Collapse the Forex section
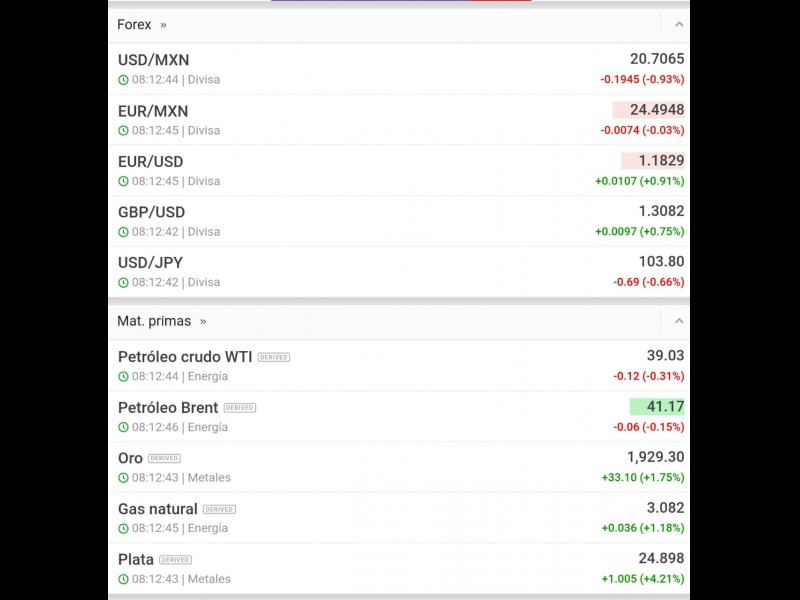800x600 pixels. 679,24
